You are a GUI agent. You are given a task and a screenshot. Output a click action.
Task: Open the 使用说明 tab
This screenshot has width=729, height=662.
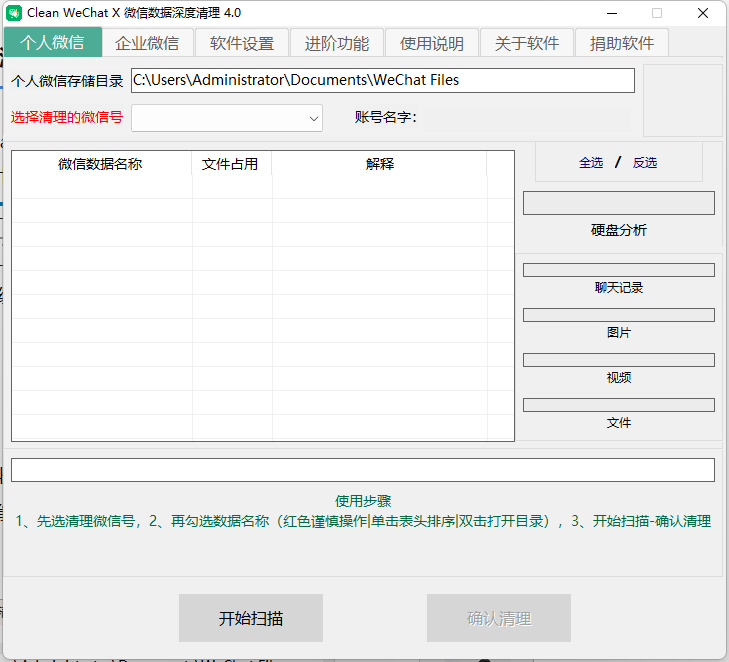tap(431, 43)
